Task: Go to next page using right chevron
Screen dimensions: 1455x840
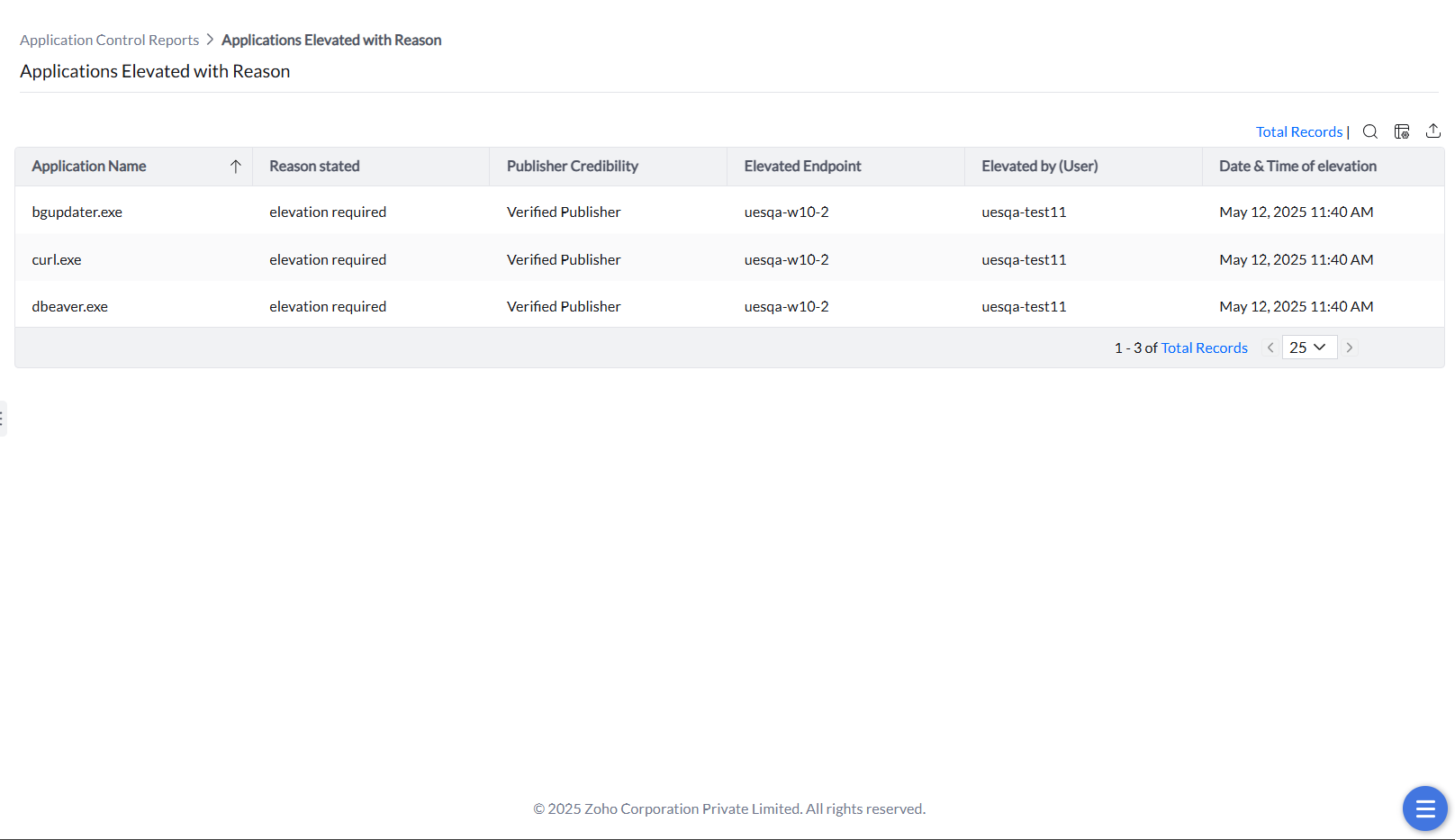Action: pyautogui.click(x=1349, y=347)
